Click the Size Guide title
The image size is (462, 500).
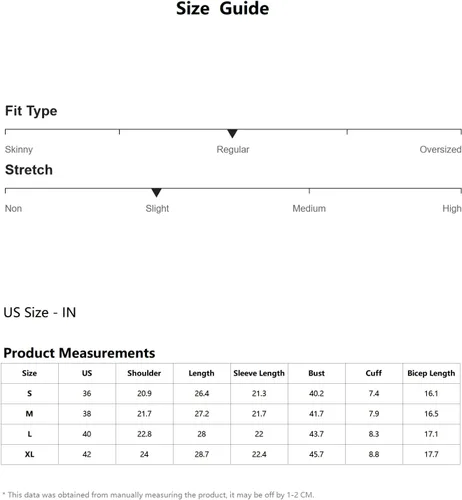(222, 8)
